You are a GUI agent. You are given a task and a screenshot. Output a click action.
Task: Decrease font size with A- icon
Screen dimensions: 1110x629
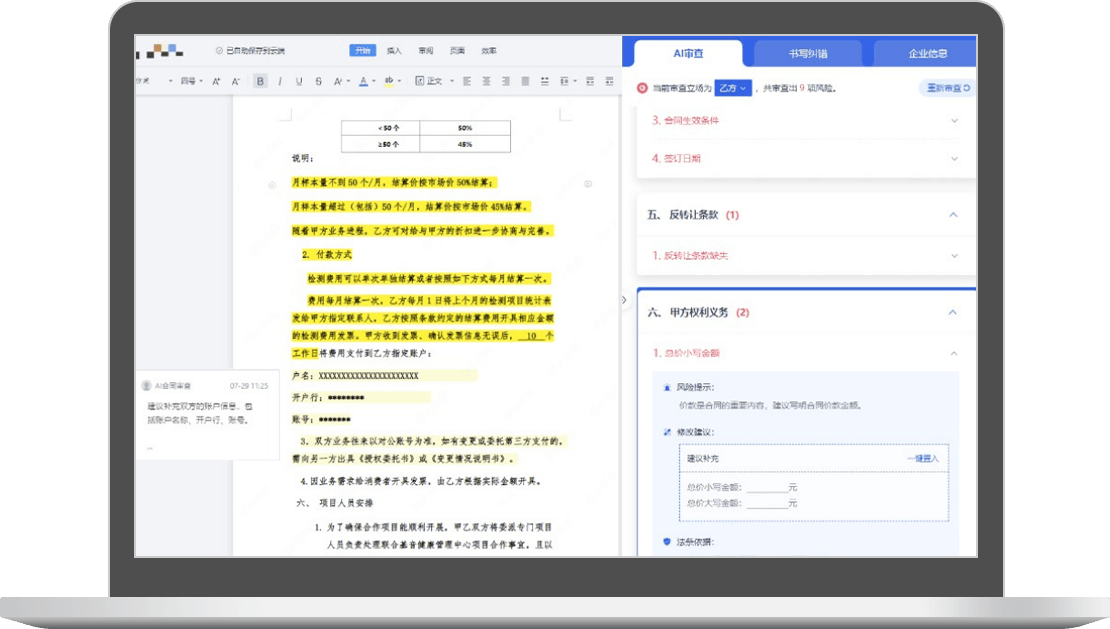[x=236, y=81]
